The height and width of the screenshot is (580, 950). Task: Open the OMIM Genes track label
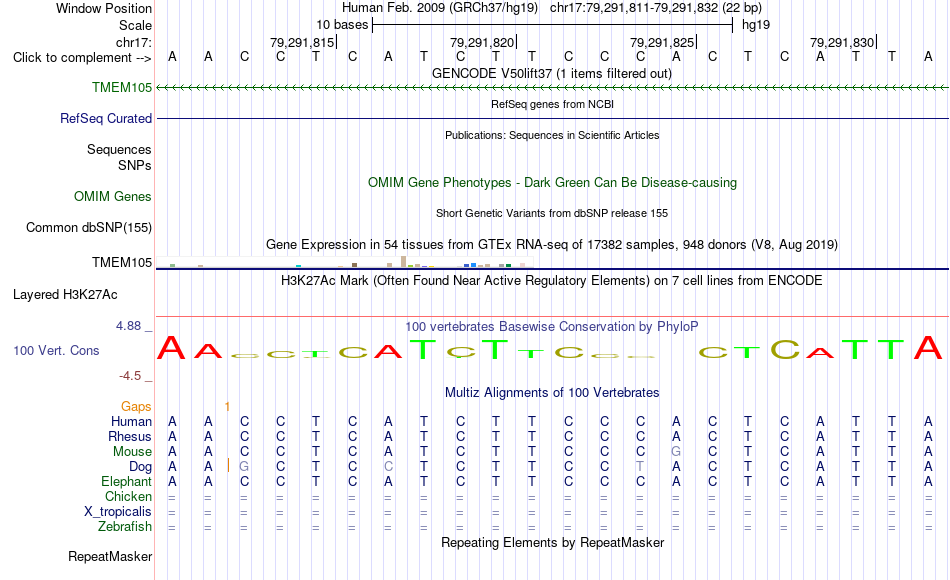coord(113,196)
